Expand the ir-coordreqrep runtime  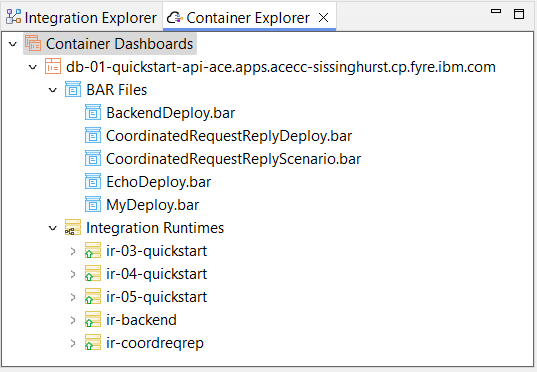pos(73,343)
